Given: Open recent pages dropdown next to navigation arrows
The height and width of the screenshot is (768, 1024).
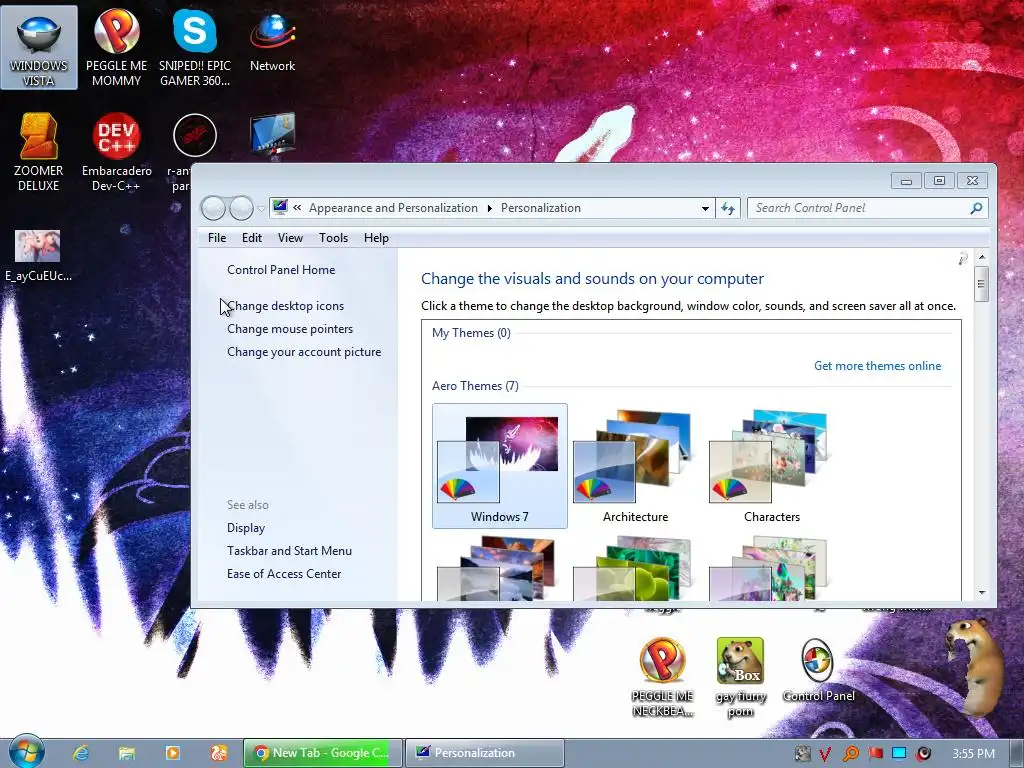Looking at the screenshot, I should click(261, 209).
